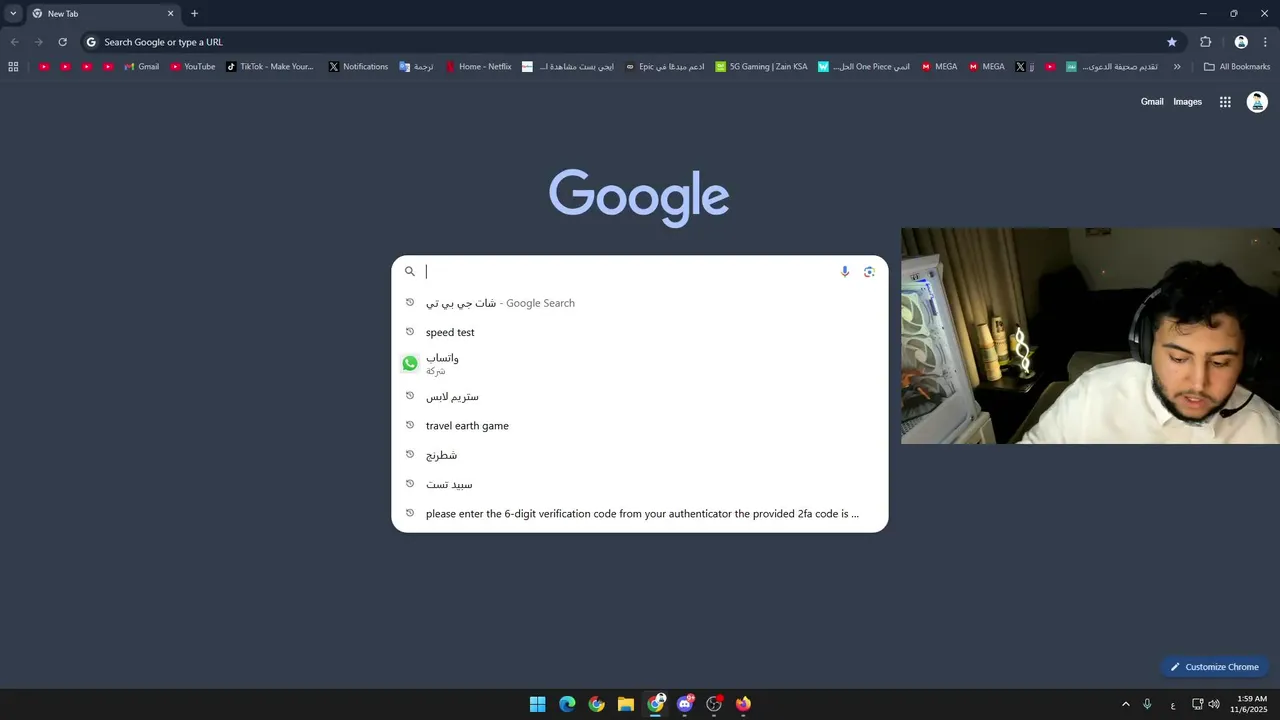Open the Windows Start menu

537,704
